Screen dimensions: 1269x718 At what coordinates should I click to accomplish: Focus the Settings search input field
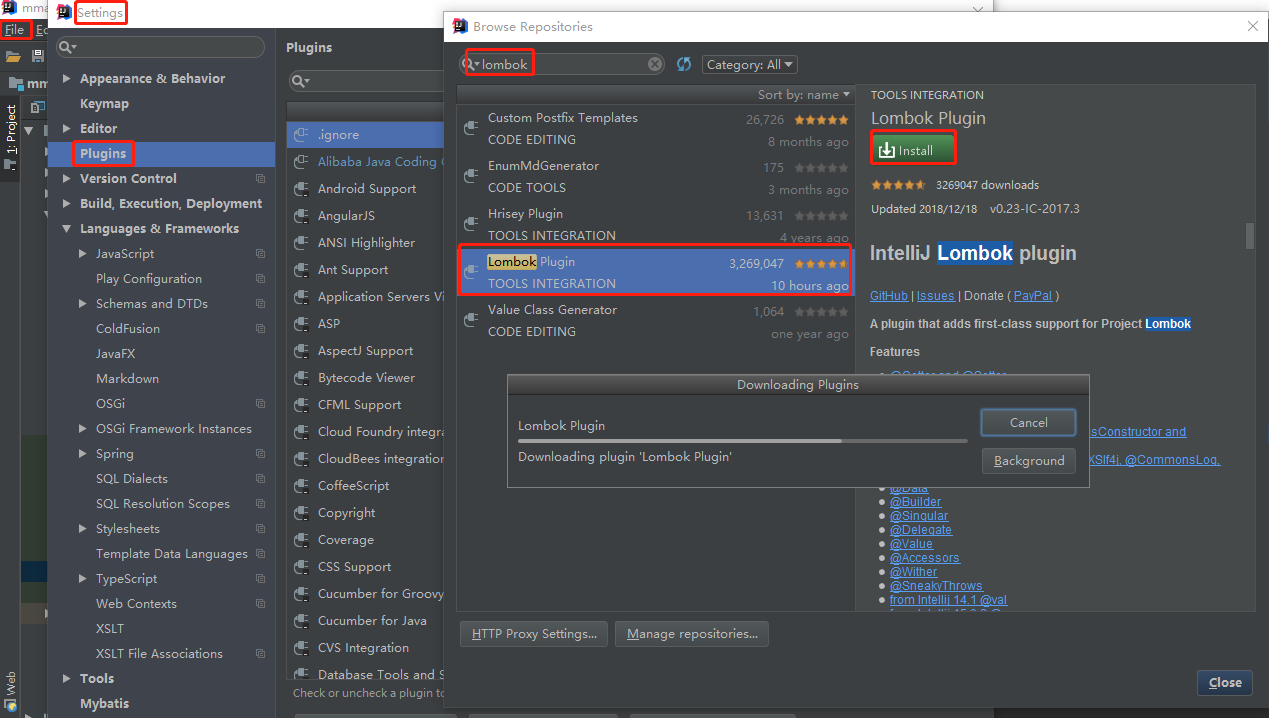[160, 47]
